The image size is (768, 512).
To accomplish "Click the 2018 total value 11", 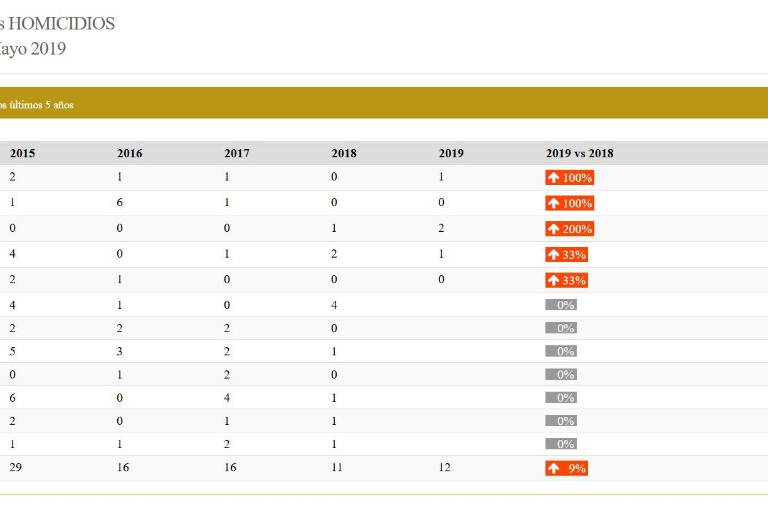I will (337, 467).
